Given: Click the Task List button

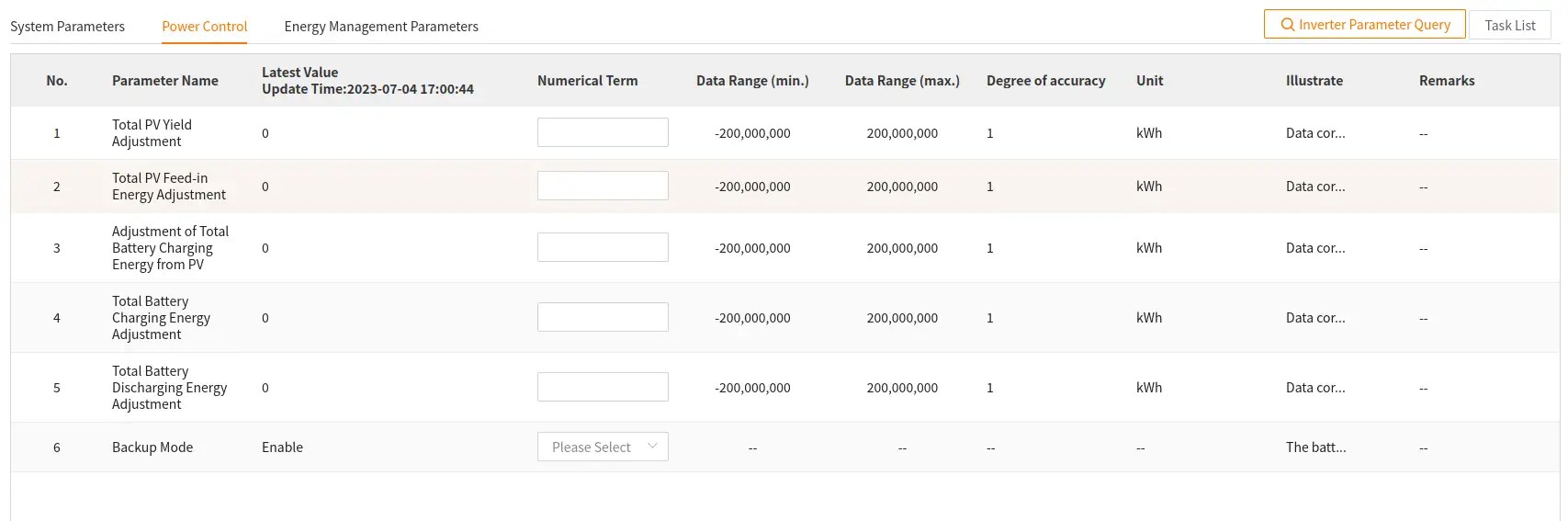Looking at the screenshot, I should pyautogui.click(x=1510, y=25).
